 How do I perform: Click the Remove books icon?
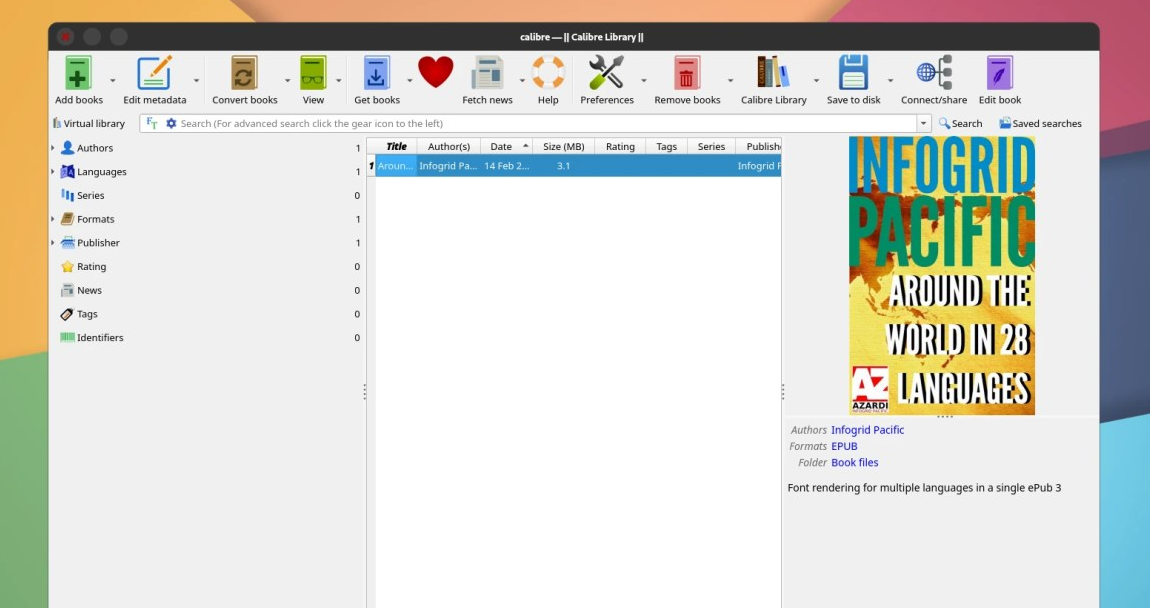tap(686, 73)
